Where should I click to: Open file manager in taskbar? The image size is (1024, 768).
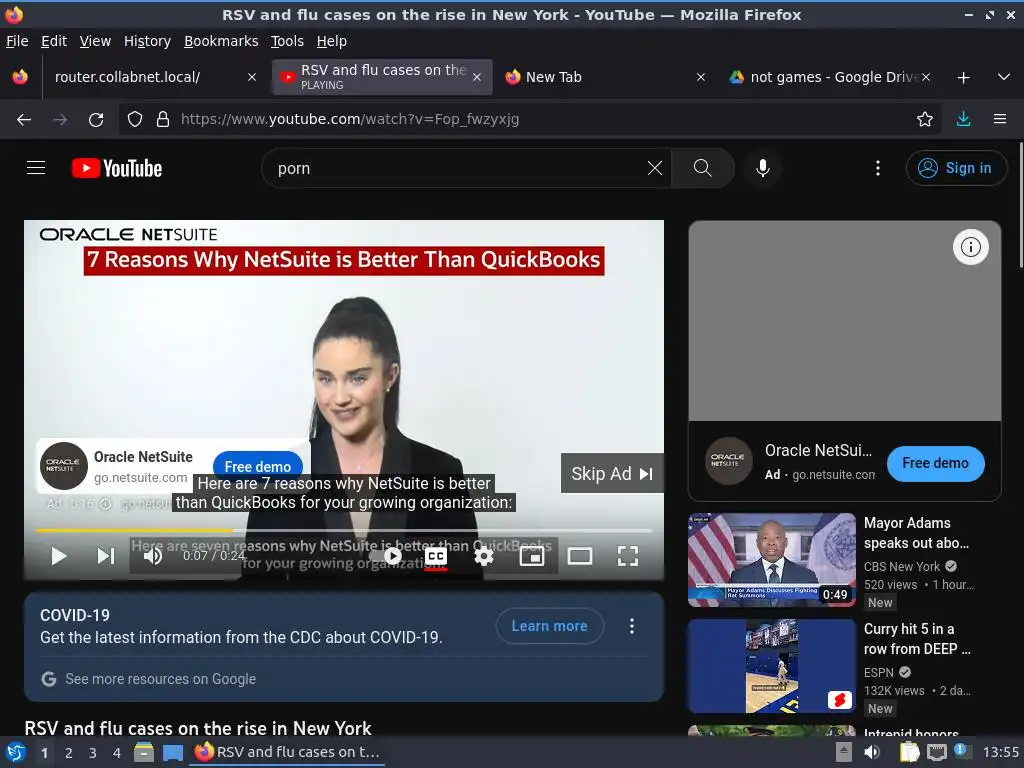tap(144, 752)
